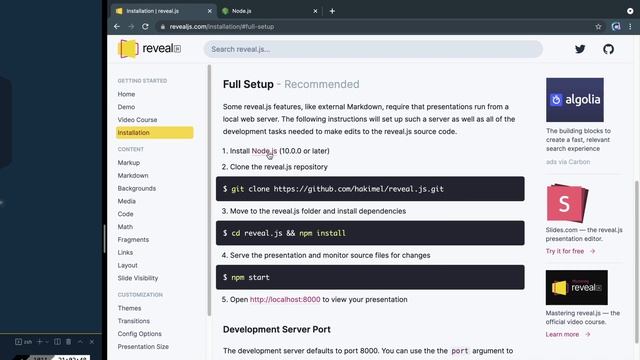Open a new browser tab with plus icon
The height and width of the screenshot is (360, 640).
click(x=332, y=11)
